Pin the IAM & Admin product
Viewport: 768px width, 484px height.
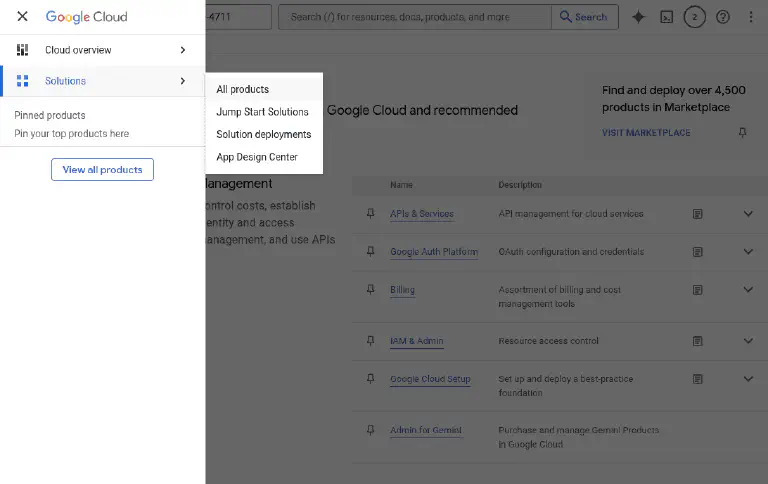point(370,341)
